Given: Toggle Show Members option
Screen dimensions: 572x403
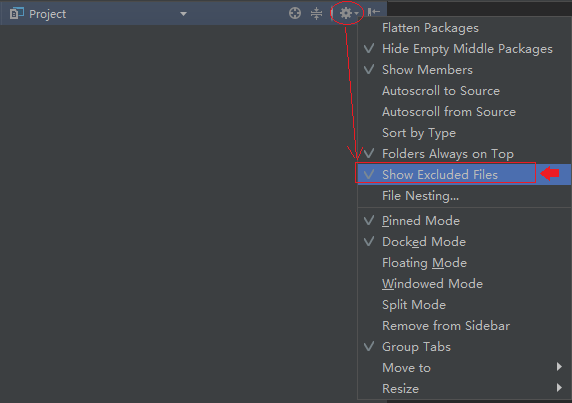Looking at the screenshot, I should pos(464,70).
